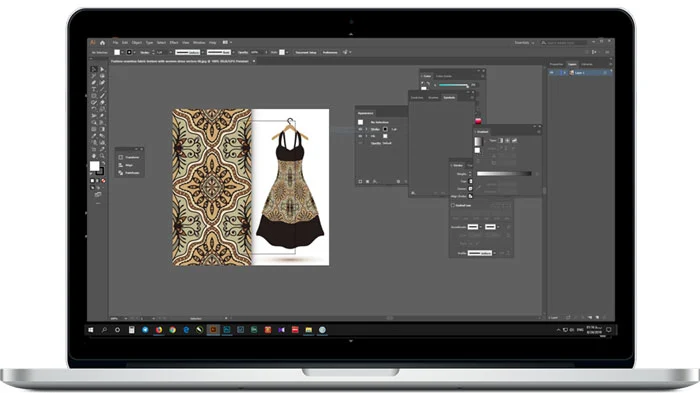Open Photoshop taskbar icon

227,330
